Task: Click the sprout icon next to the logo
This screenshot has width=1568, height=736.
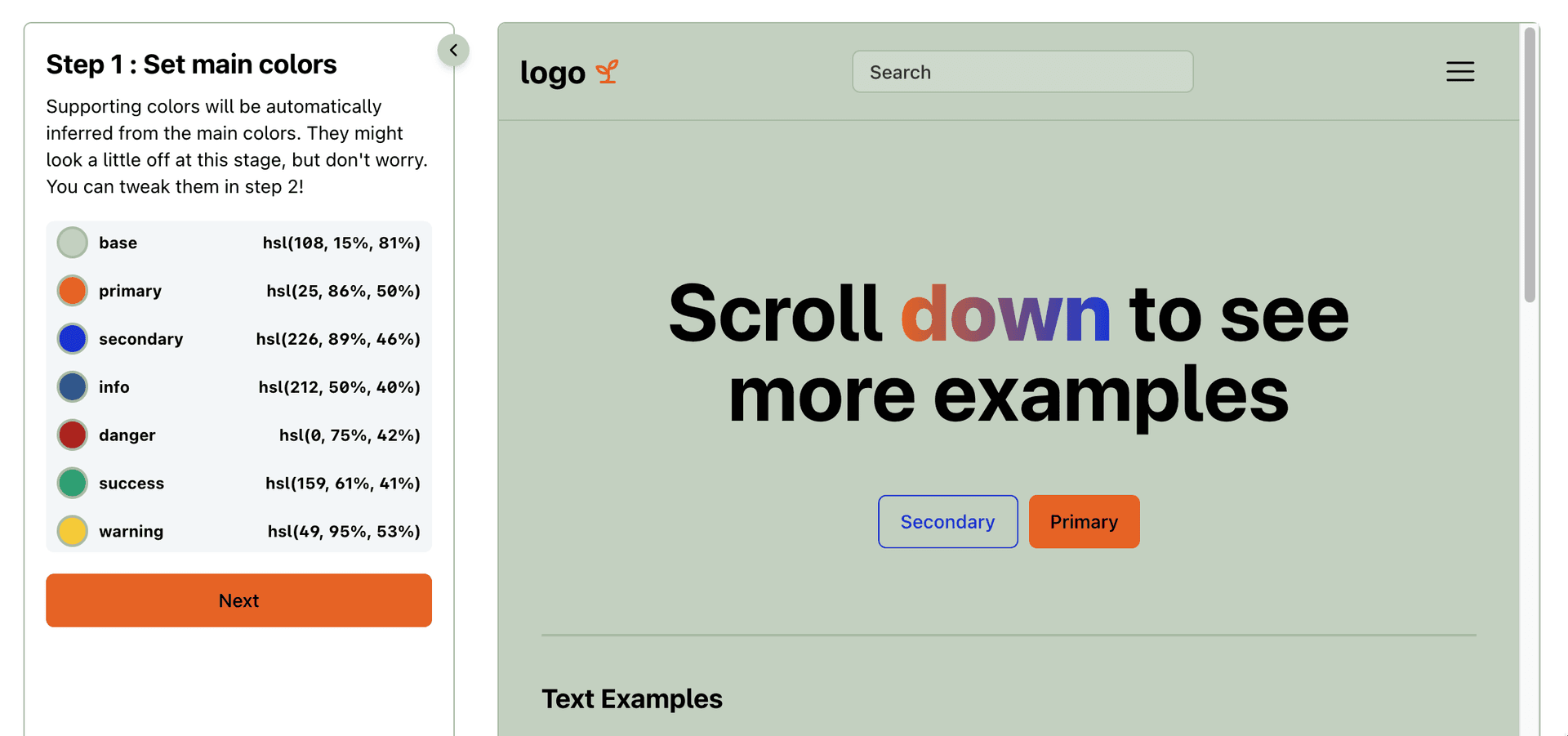Action: point(608,72)
